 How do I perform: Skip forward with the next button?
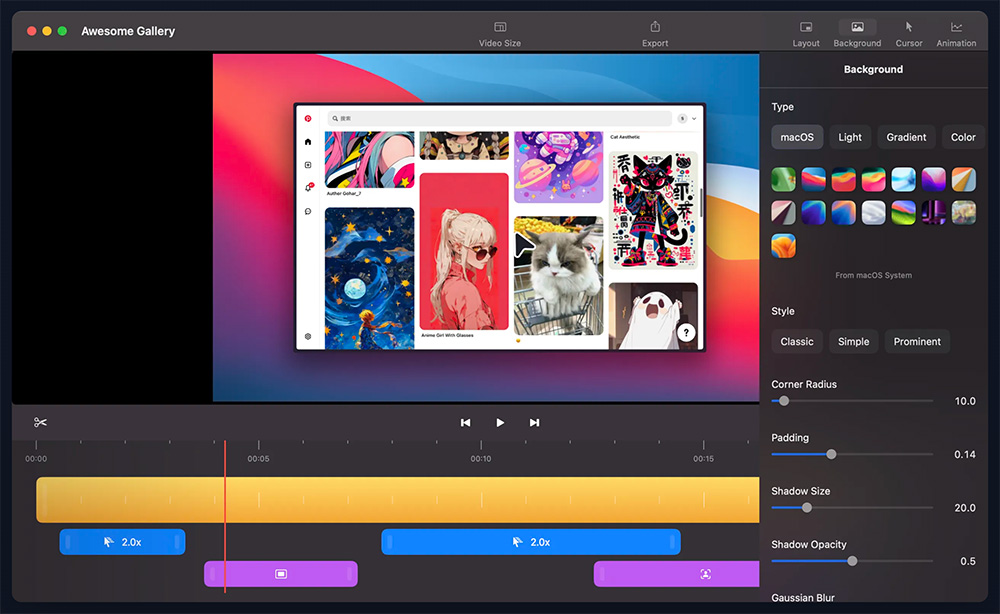534,423
